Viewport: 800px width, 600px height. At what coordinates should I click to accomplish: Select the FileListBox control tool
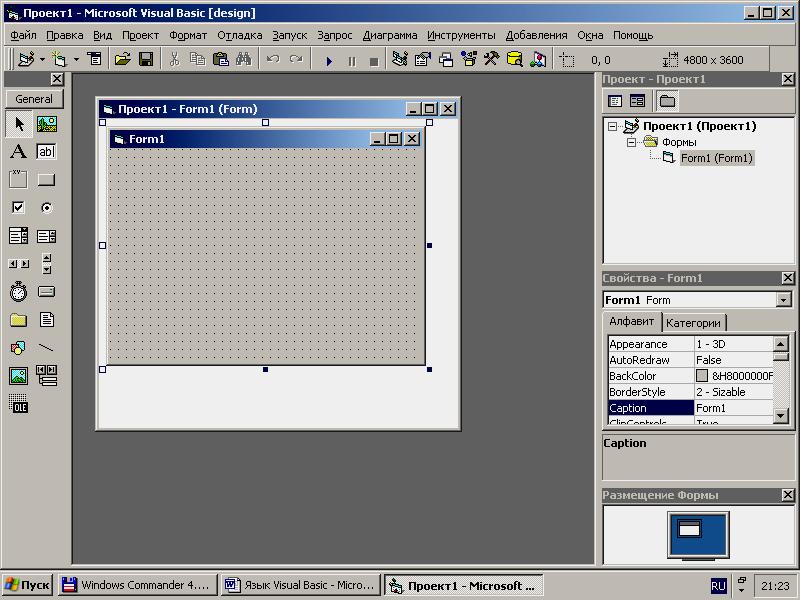pyautogui.click(x=46, y=320)
